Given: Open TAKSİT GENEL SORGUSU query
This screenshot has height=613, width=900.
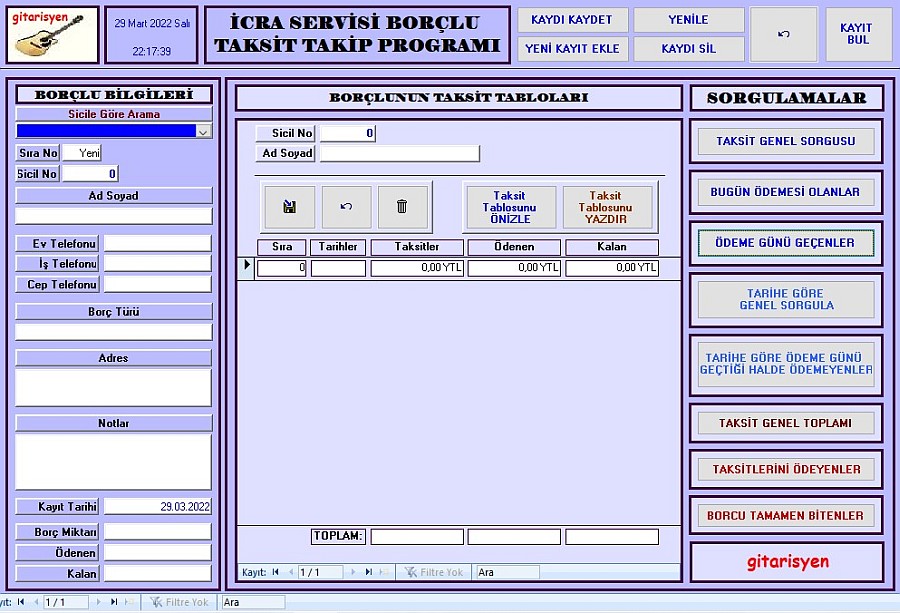Looking at the screenshot, I should [x=785, y=142].
